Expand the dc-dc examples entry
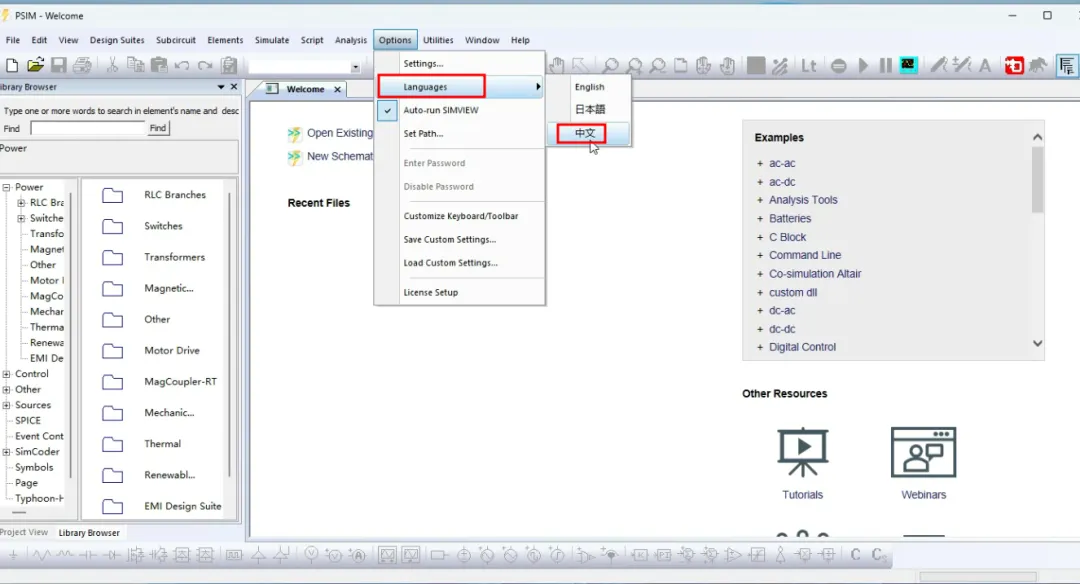The image size is (1080, 584). 760,329
